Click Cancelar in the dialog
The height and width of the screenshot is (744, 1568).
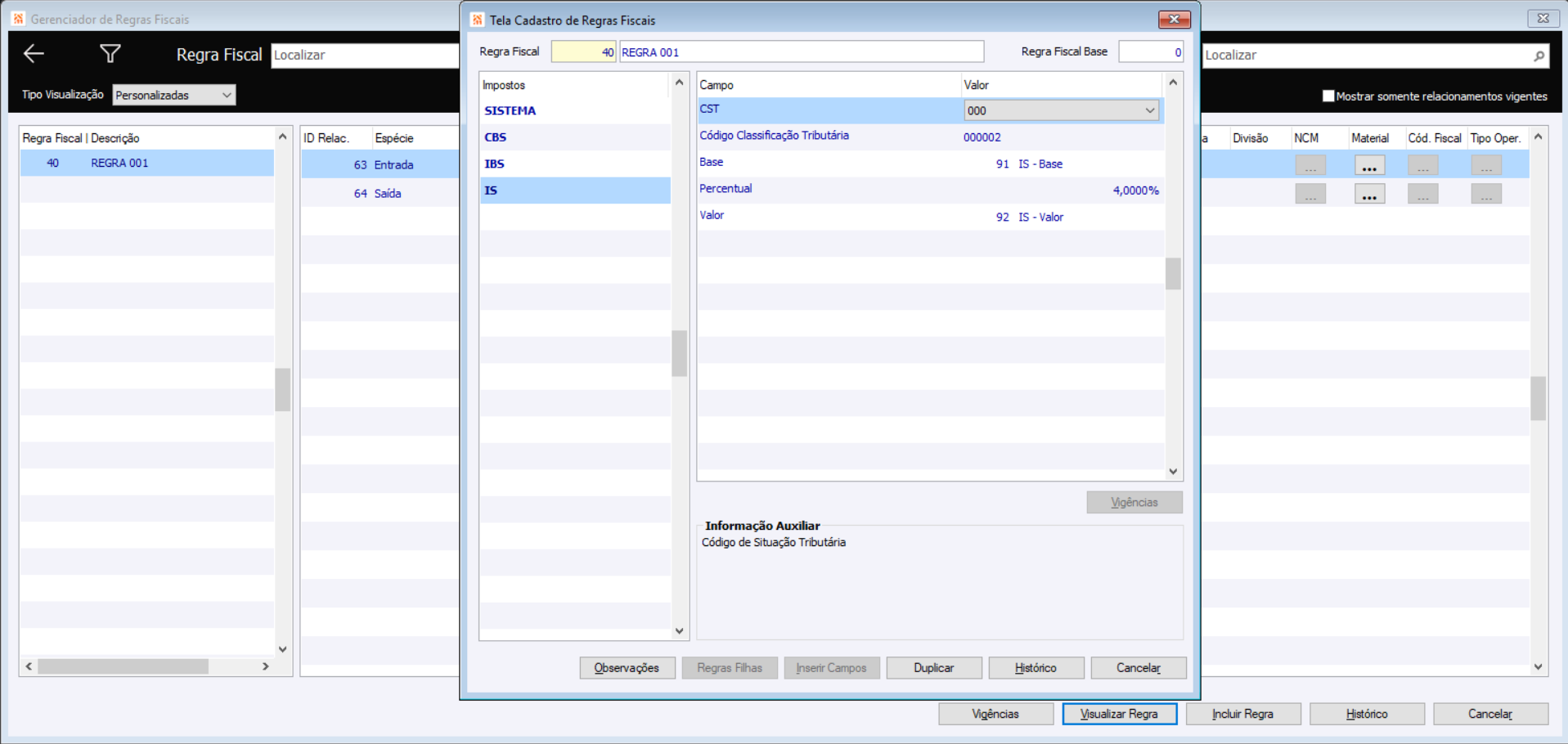[x=1139, y=668]
